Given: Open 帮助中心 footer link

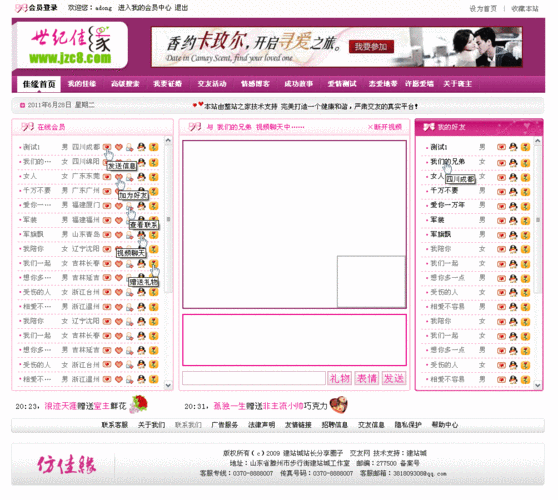Looking at the screenshot, I should click(x=445, y=425).
